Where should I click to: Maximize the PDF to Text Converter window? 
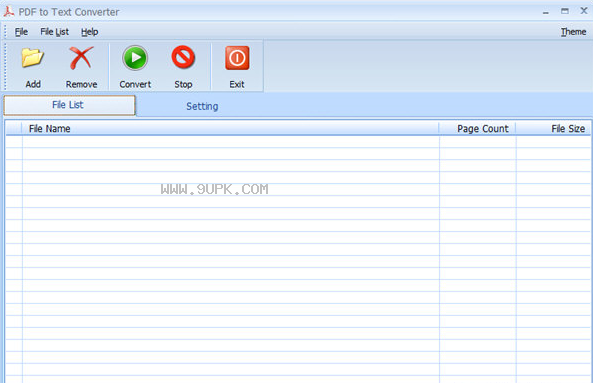coord(565,11)
